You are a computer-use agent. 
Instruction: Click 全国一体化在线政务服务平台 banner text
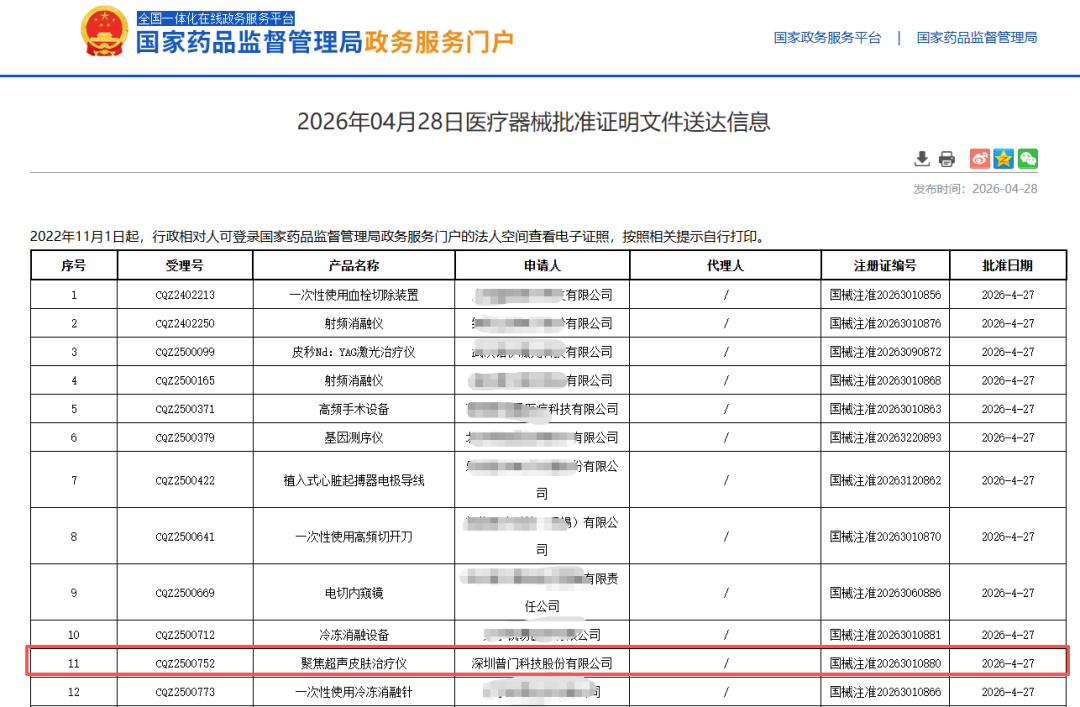point(216,19)
